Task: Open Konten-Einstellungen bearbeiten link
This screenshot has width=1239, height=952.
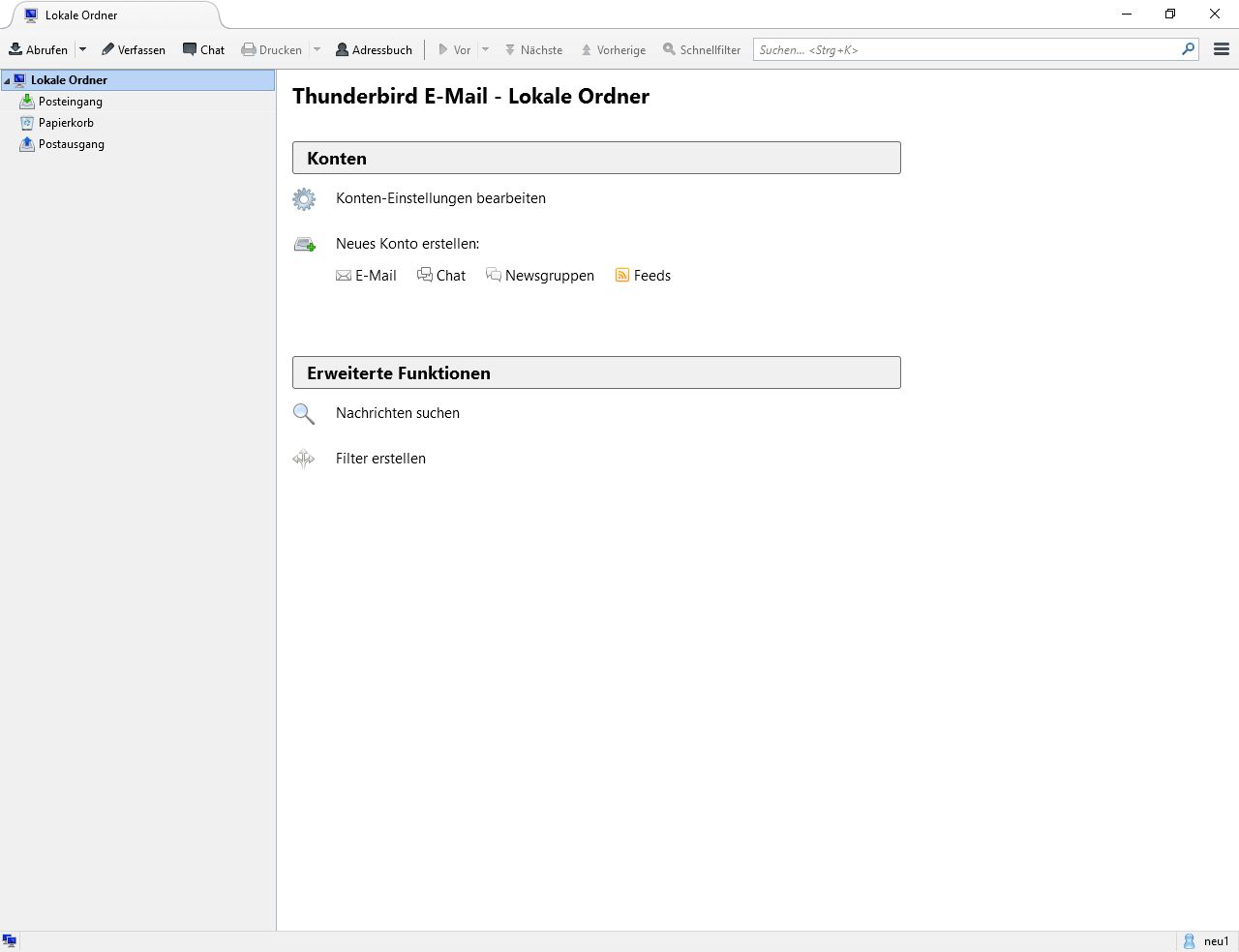Action: click(440, 198)
